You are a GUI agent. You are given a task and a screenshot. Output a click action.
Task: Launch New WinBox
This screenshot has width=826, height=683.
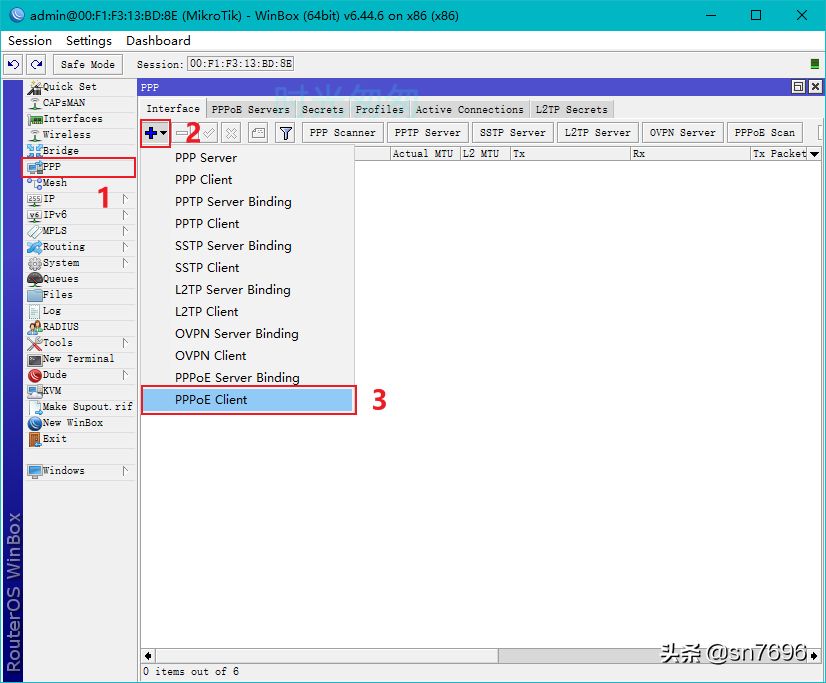(80, 423)
